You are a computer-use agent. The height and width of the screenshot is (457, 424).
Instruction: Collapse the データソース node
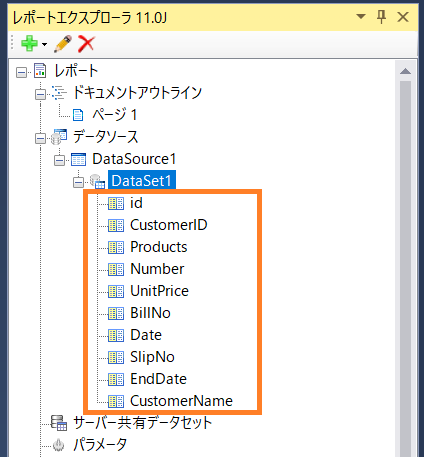pos(40,138)
